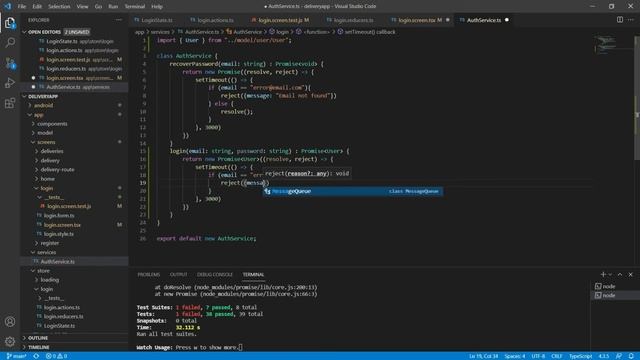Change language mode via TypeScript indicator
The width and height of the screenshot is (640, 360).
pos(580,356)
